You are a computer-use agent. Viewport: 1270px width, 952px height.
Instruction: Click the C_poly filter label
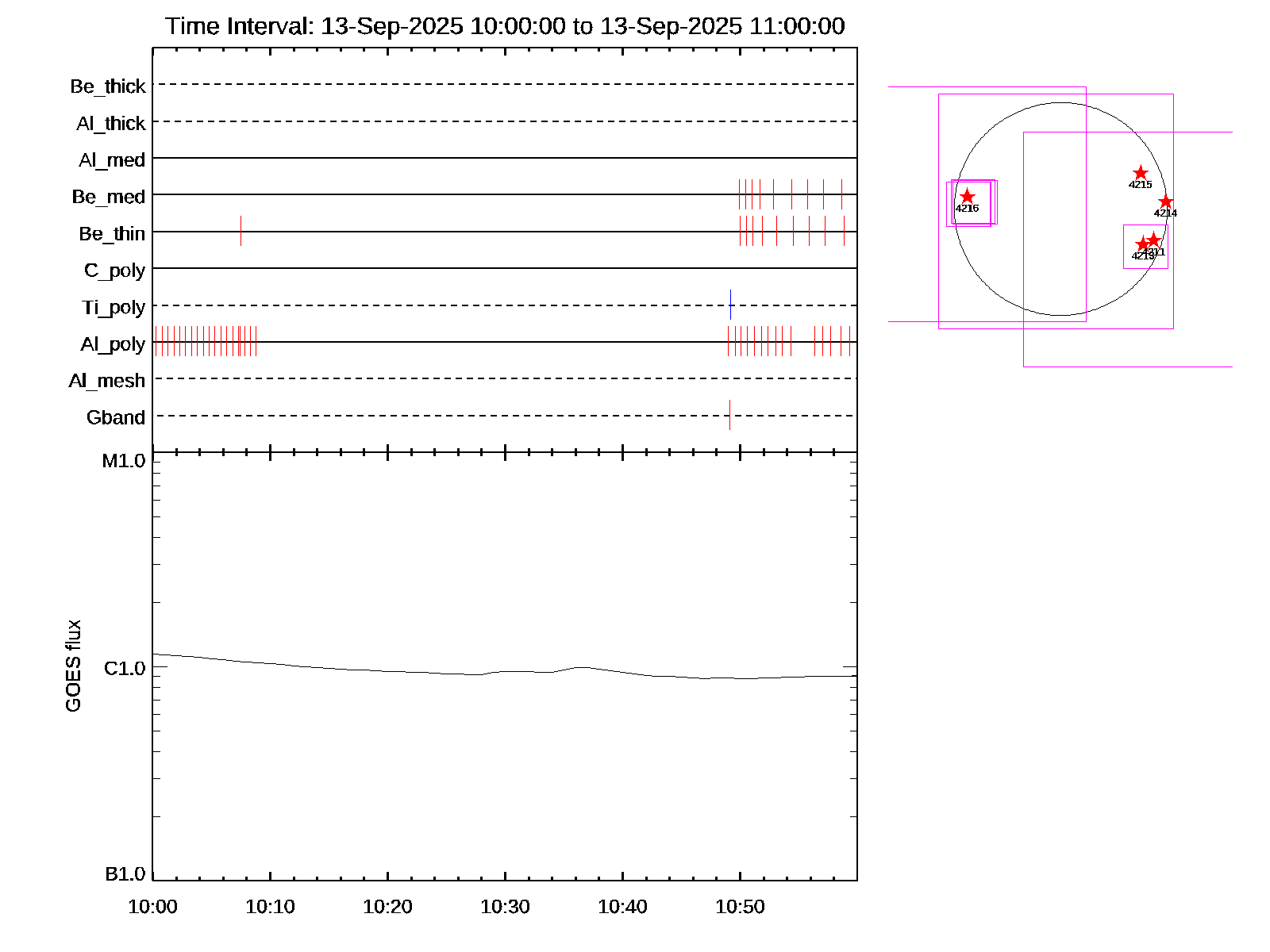coord(114,271)
